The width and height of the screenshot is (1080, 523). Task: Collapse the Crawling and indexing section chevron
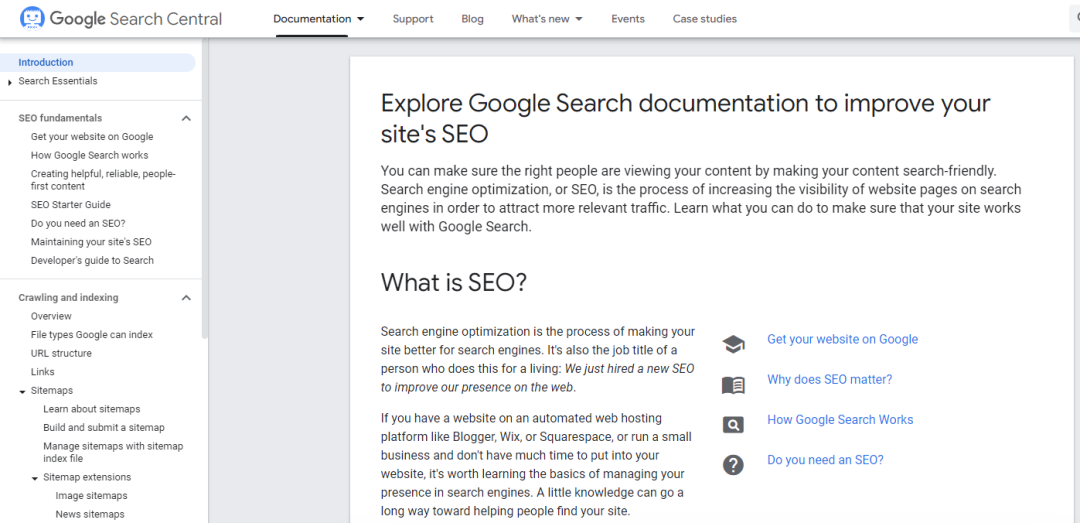pyautogui.click(x=186, y=298)
